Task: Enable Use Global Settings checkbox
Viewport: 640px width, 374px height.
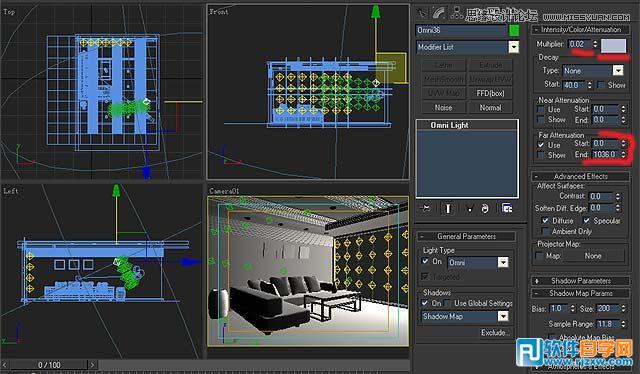Action: 448,303
